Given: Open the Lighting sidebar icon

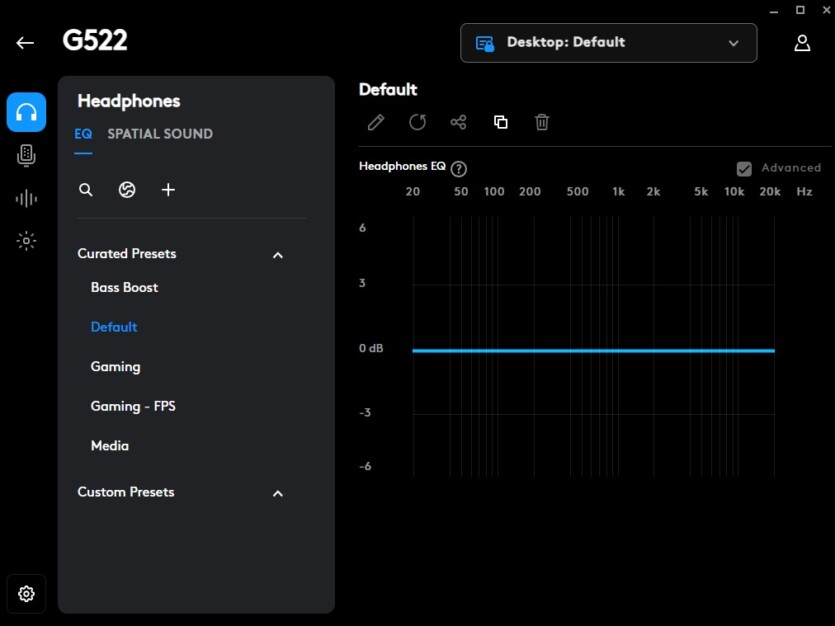Looking at the screenshot, I should click(26, 241).
